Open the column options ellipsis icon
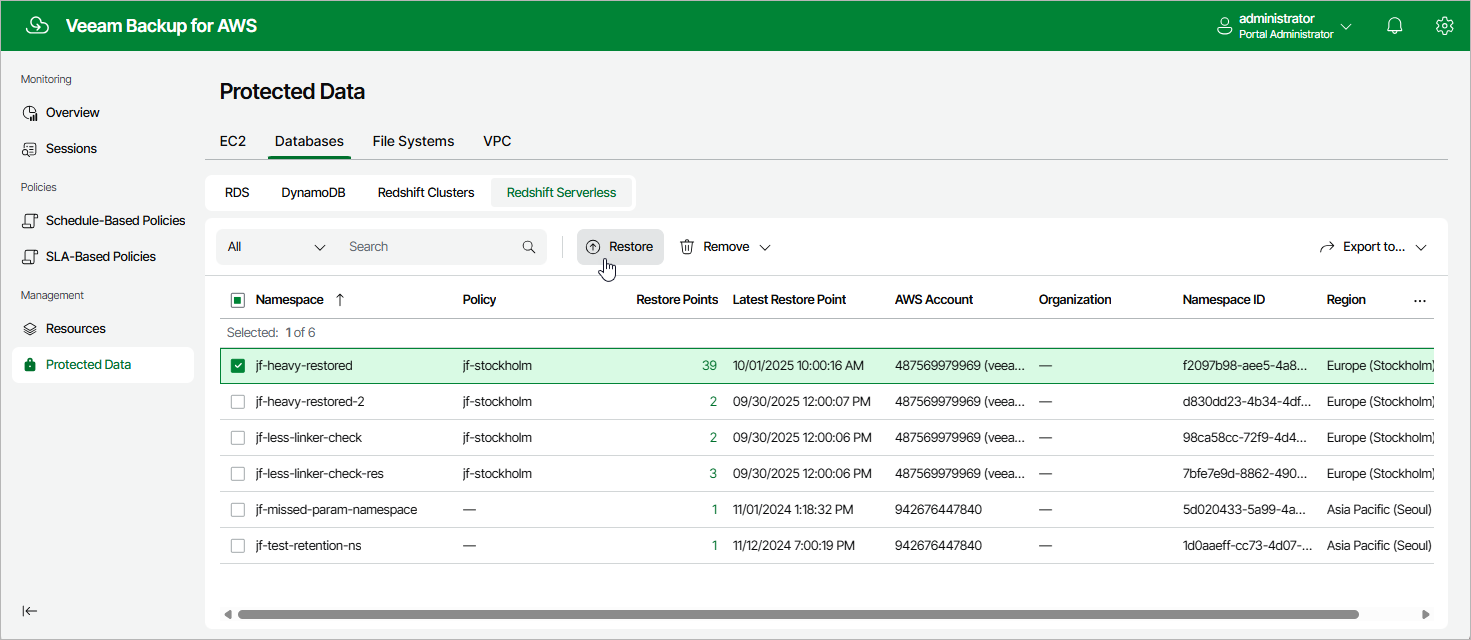 click(1420, 300)
